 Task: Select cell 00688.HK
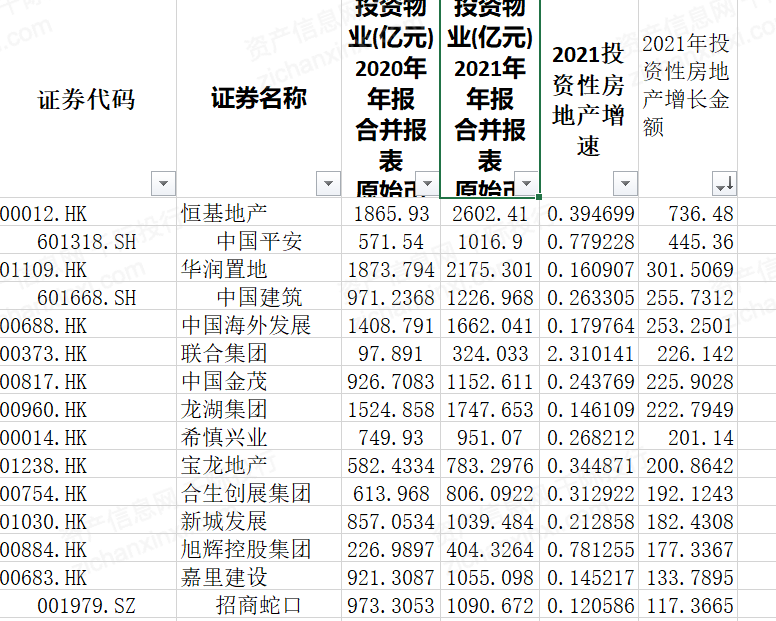tap(88, 326)
